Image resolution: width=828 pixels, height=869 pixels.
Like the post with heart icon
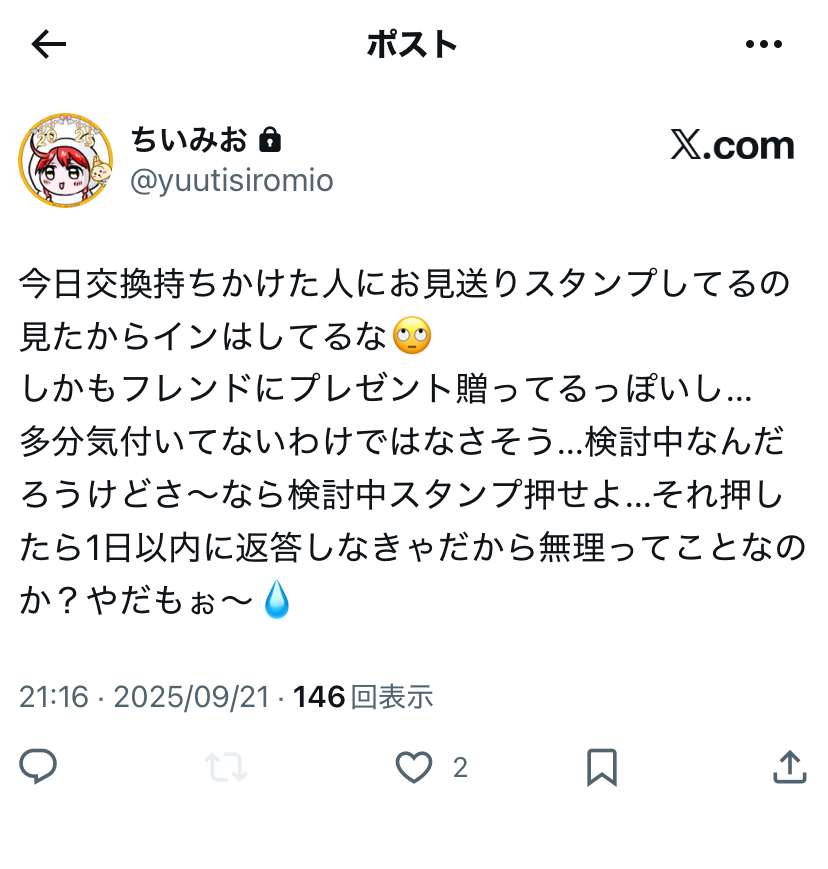pos(413,768)
